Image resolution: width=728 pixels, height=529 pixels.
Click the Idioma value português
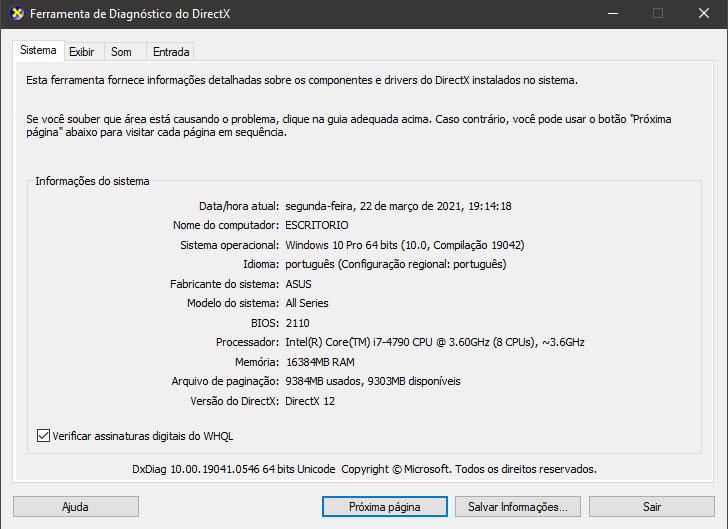point(396,264)
